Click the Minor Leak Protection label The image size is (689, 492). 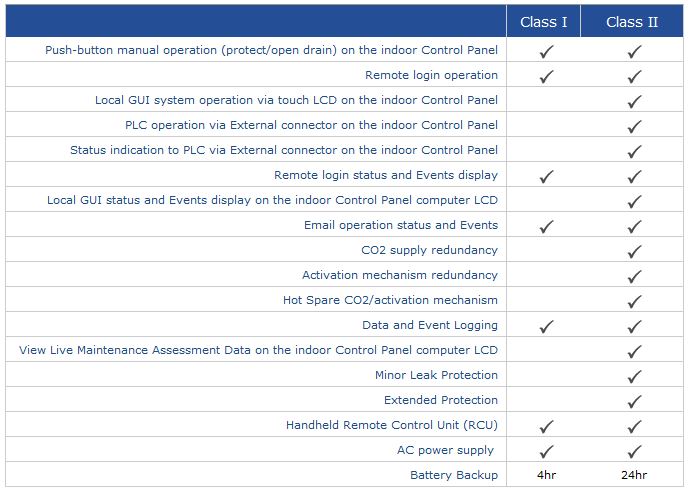(436, 375)
